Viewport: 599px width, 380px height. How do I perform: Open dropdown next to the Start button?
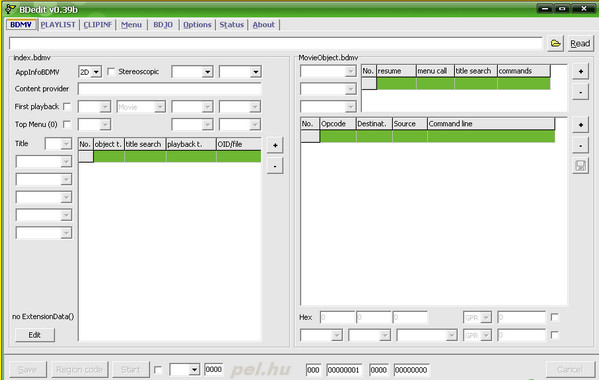pyautogui.click(x=185, y=369)
